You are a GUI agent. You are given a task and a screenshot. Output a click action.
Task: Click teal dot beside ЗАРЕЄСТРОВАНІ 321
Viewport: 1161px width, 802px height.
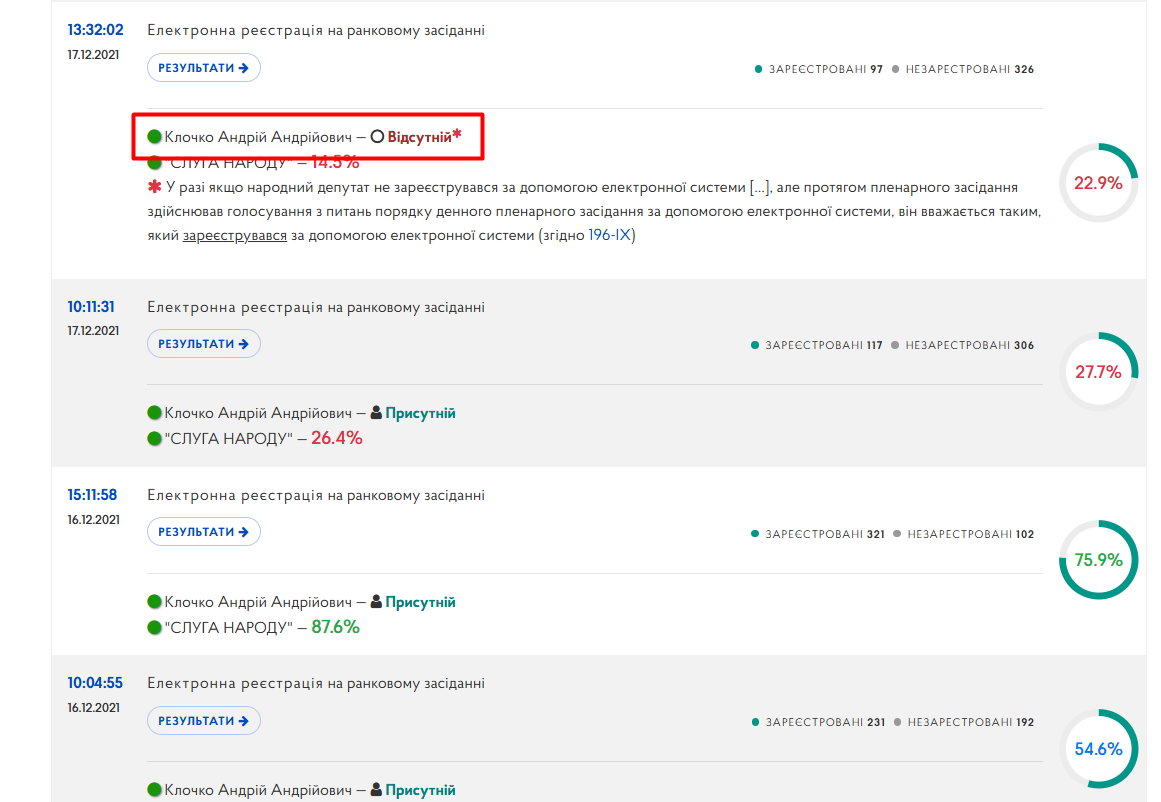755,533
